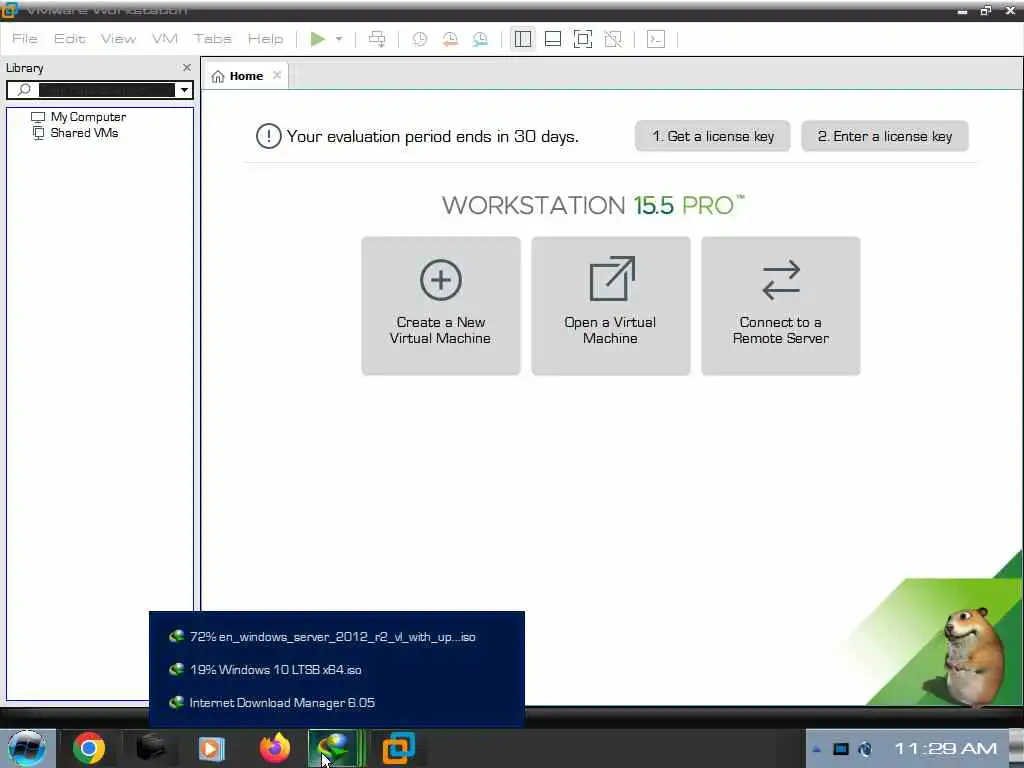The height and width of the screenshot is (768, 1024).
Task: Open the power options dropdown arrow next to play
Action: (x=339, y=39)
